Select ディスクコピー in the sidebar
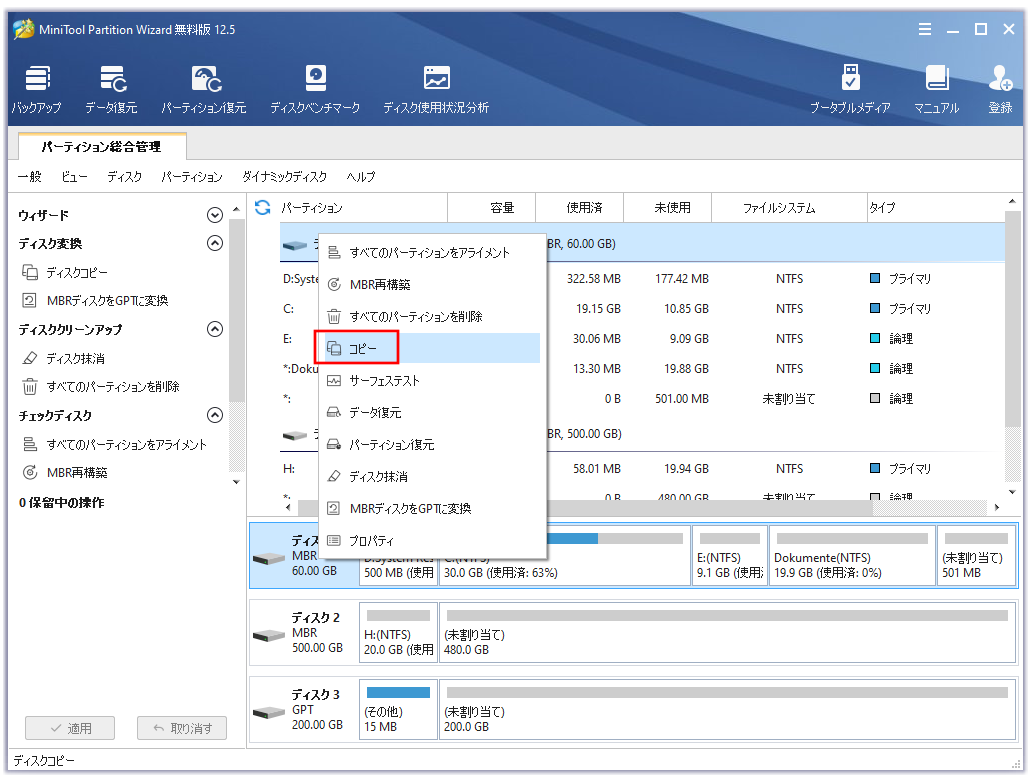 point(75,271)
